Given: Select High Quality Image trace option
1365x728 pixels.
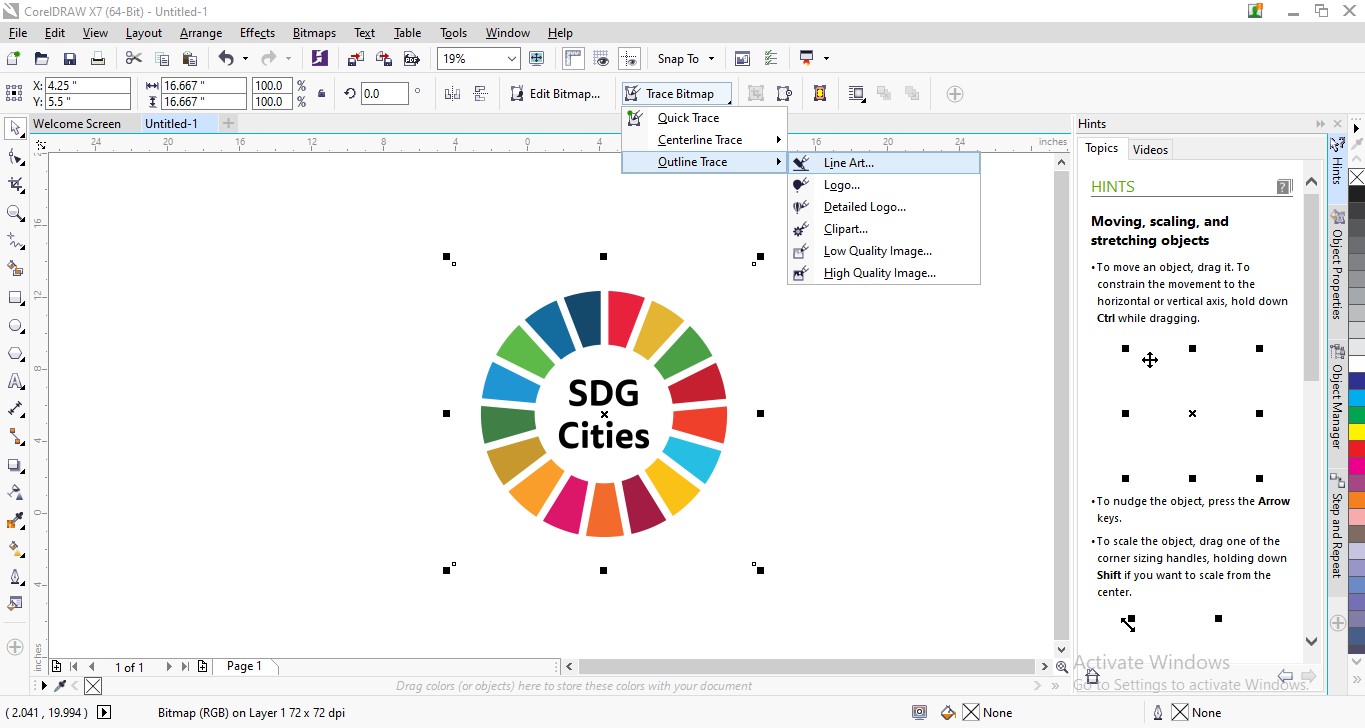Looking at the screenshot, I should 884,273.
